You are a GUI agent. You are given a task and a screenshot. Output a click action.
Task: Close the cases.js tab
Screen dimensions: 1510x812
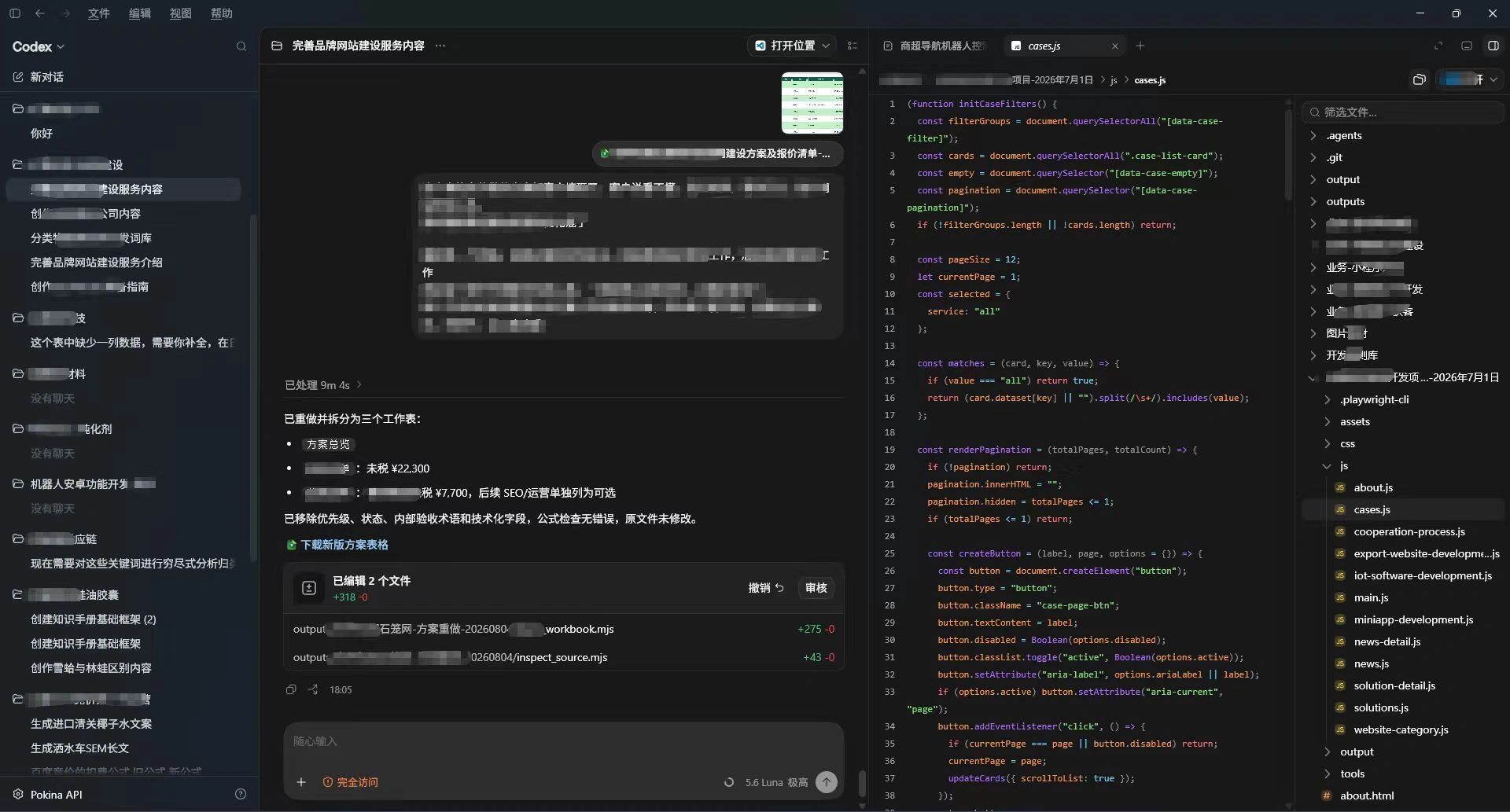(x=1114, y=46)
